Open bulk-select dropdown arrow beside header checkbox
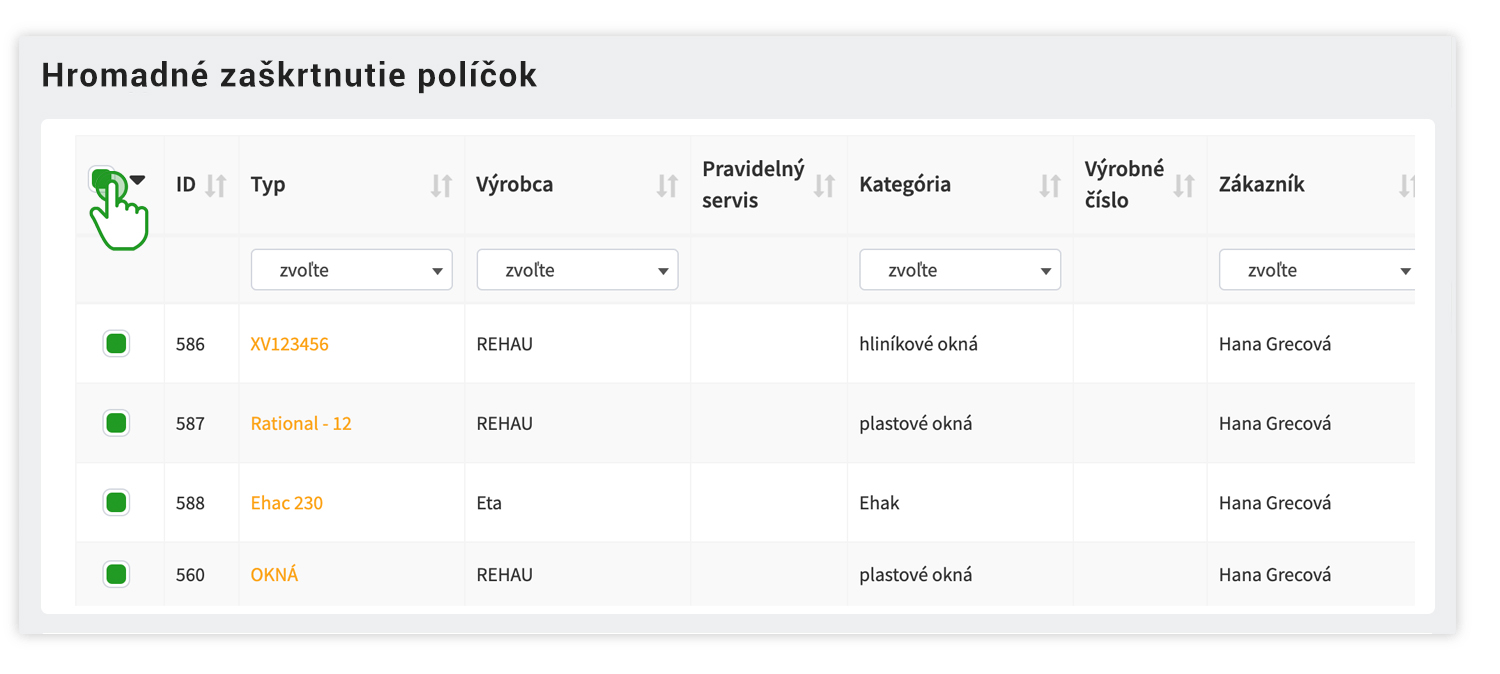The height and width of the screenshot is (674, 1500). pyautogui.click(x=138, y=180)
